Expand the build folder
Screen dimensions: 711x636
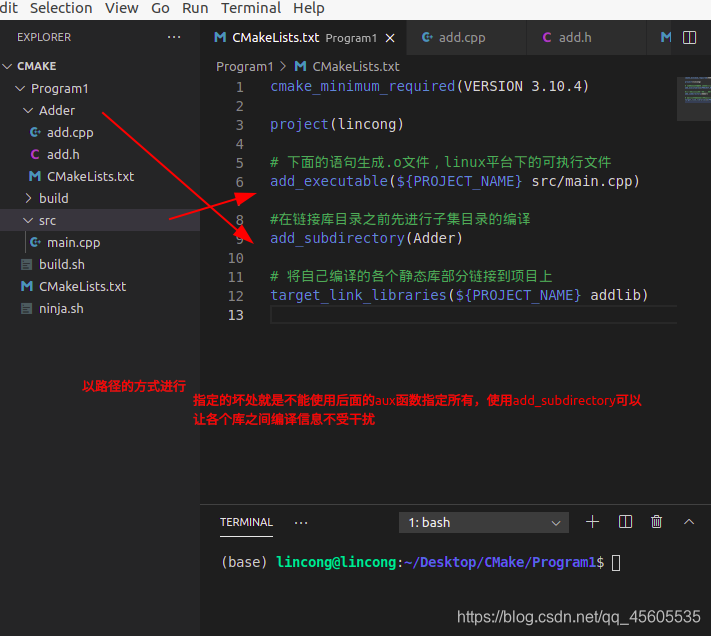pos(28,198)
